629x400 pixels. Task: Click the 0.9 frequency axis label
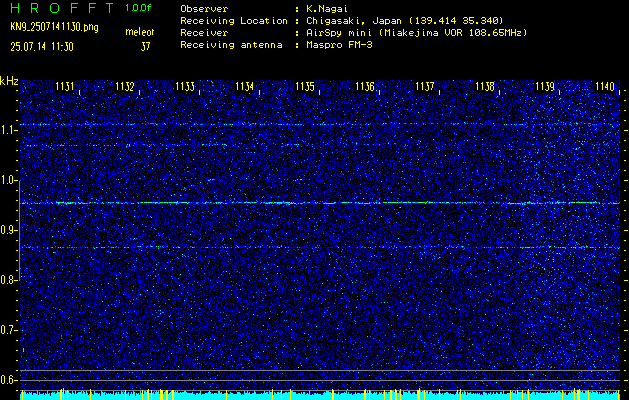coord(8,231)
